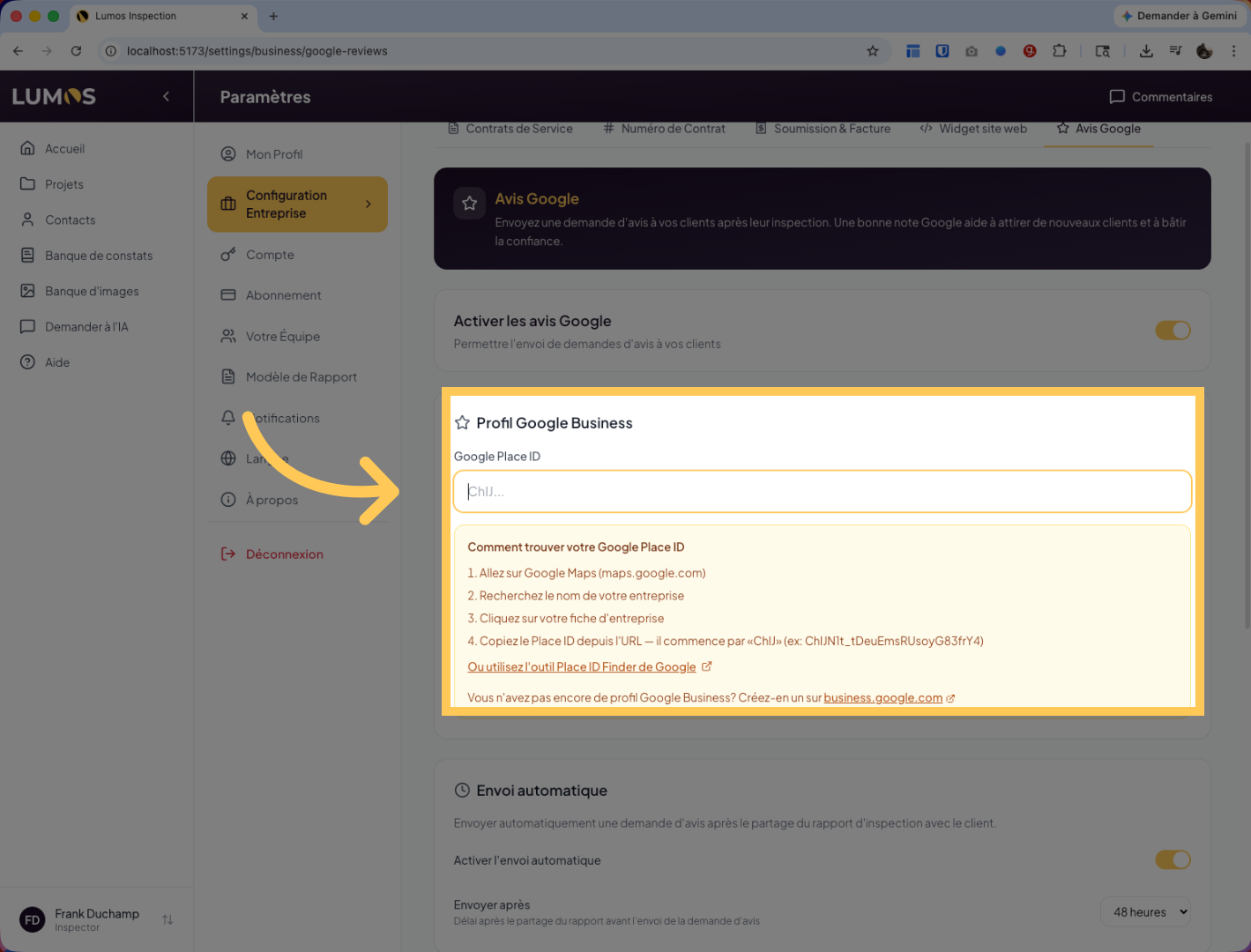Open the Place ID Finder de Google link

click(x=582, y=667)
